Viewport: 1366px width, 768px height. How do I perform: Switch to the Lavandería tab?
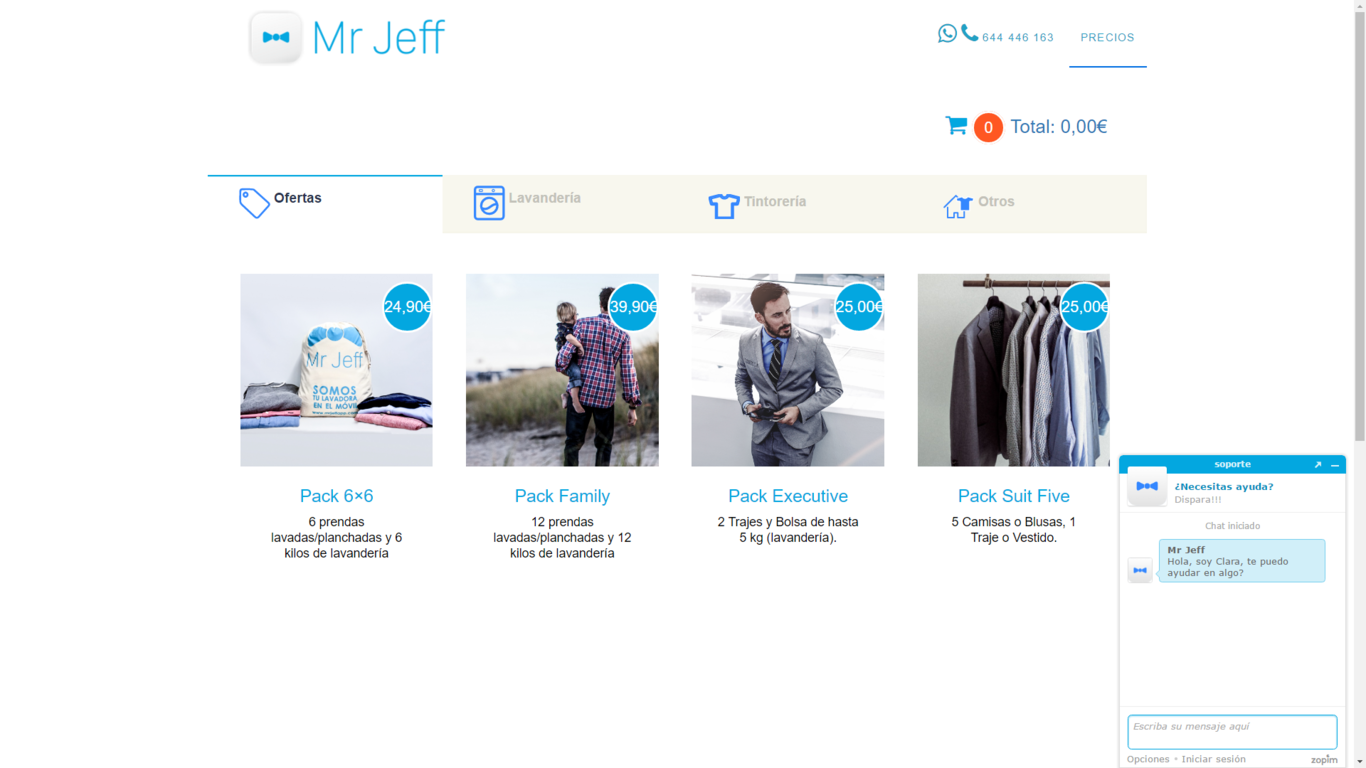544,198
